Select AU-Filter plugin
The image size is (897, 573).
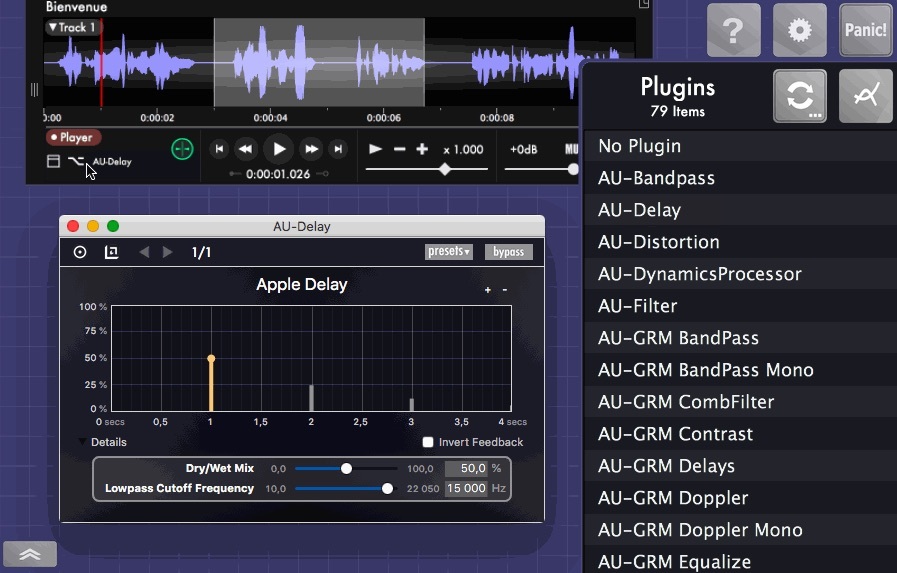coord(740,306)
